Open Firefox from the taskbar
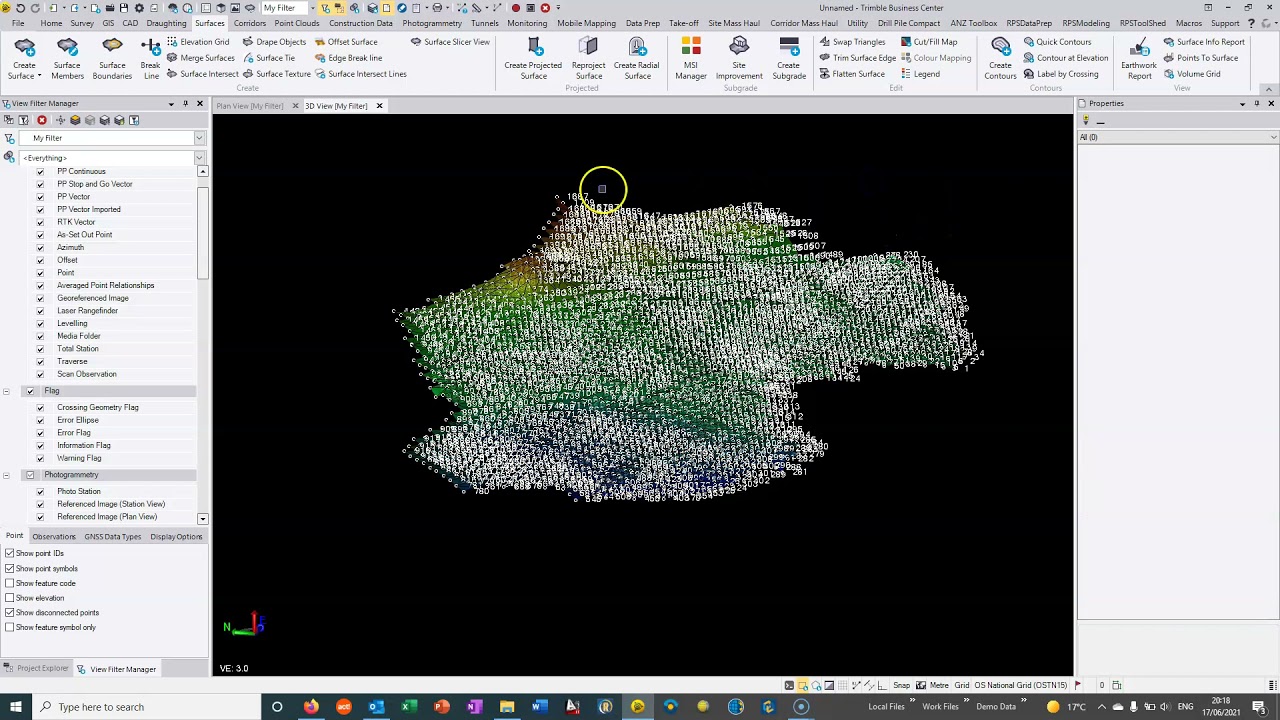This screenshot has height=720, width=1280. 311,707
